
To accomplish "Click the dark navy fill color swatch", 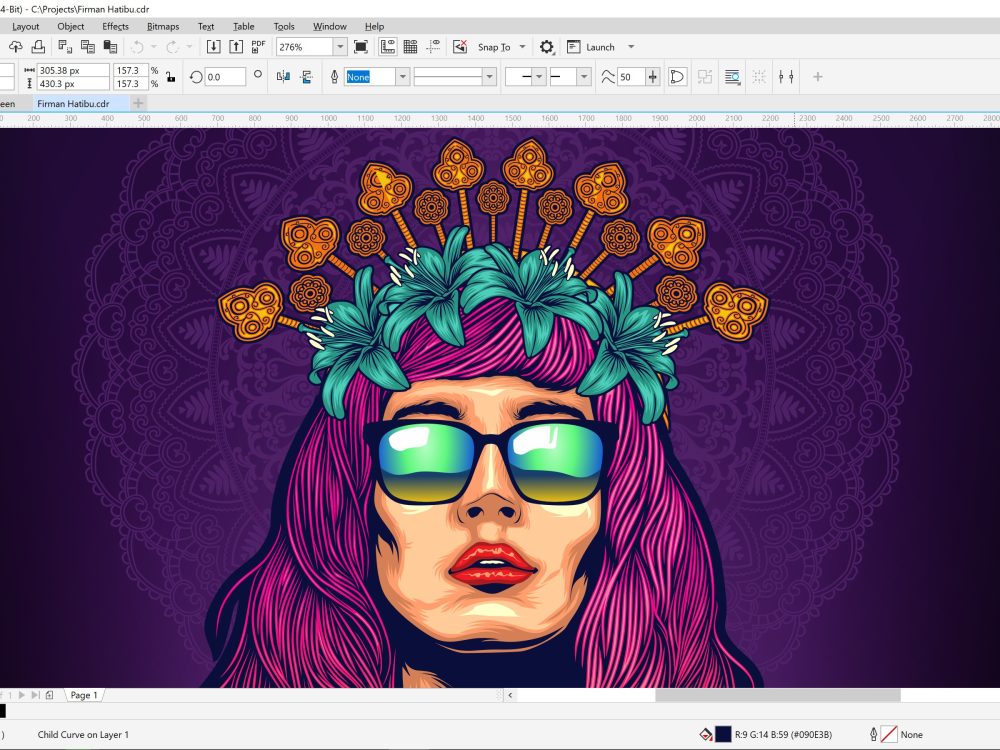I will [x=723, y=734].
